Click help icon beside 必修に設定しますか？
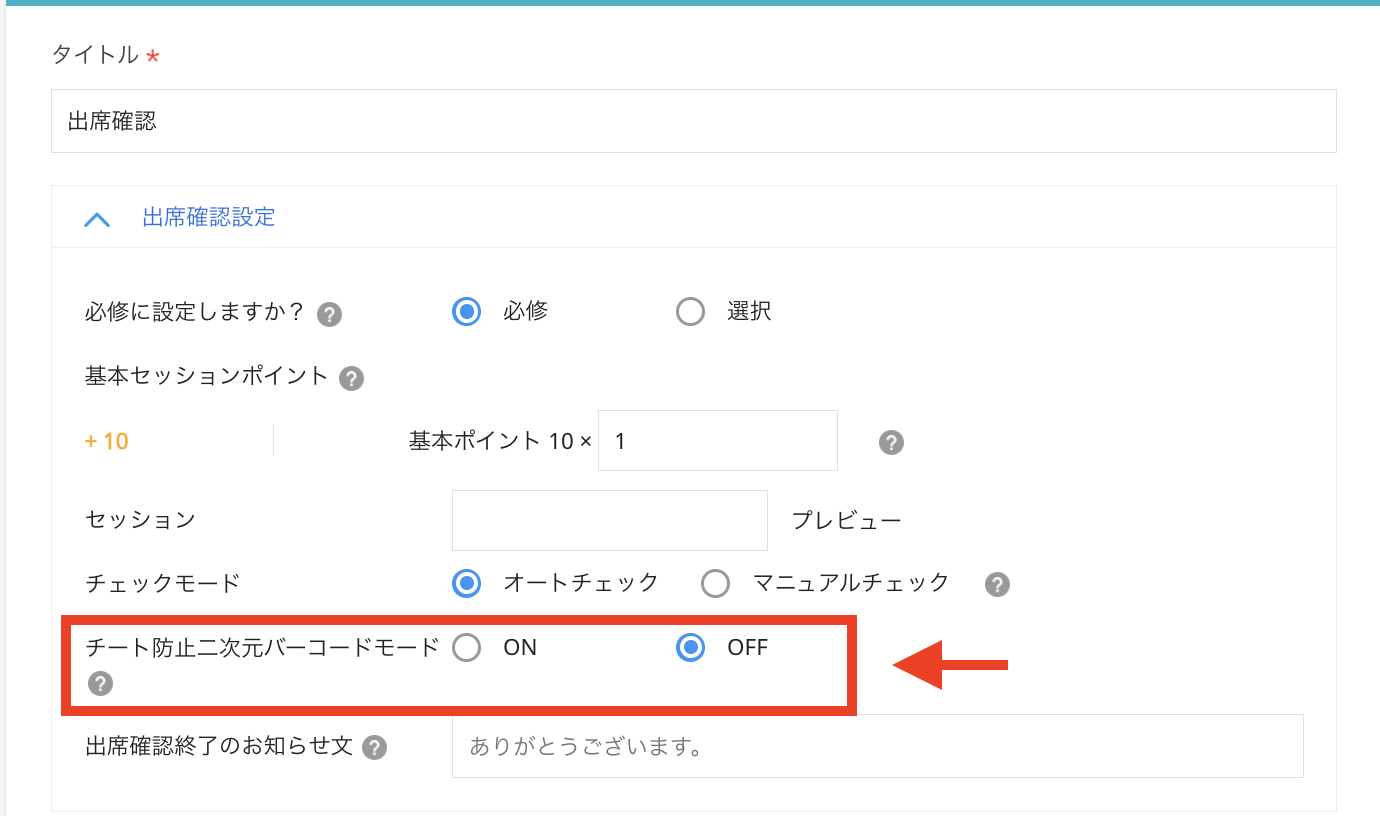 [x=329, y=315]
